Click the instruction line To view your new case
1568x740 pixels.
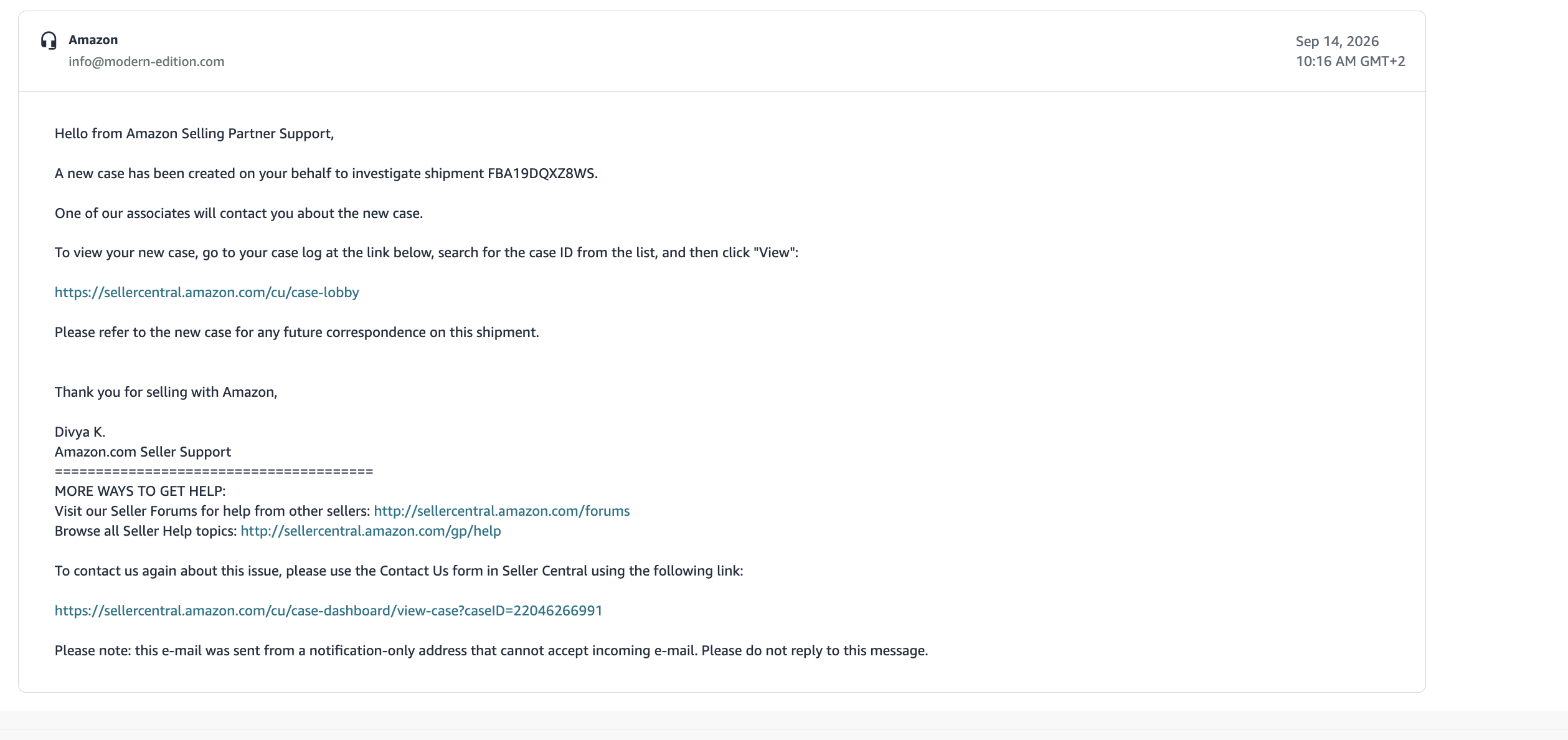click(427, 252)
